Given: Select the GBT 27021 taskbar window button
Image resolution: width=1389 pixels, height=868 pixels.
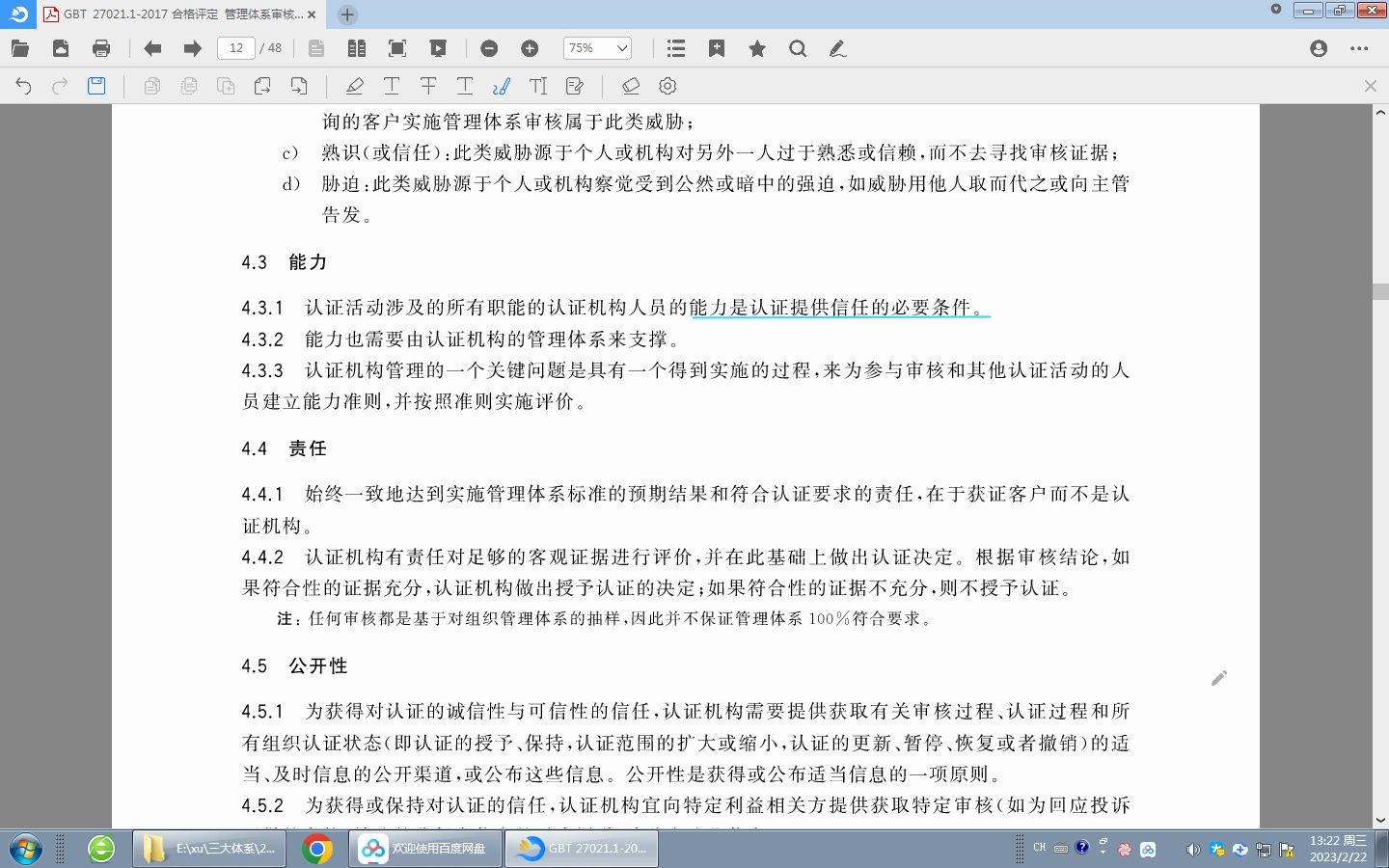Looking at the screenshot, I should 582,849.
